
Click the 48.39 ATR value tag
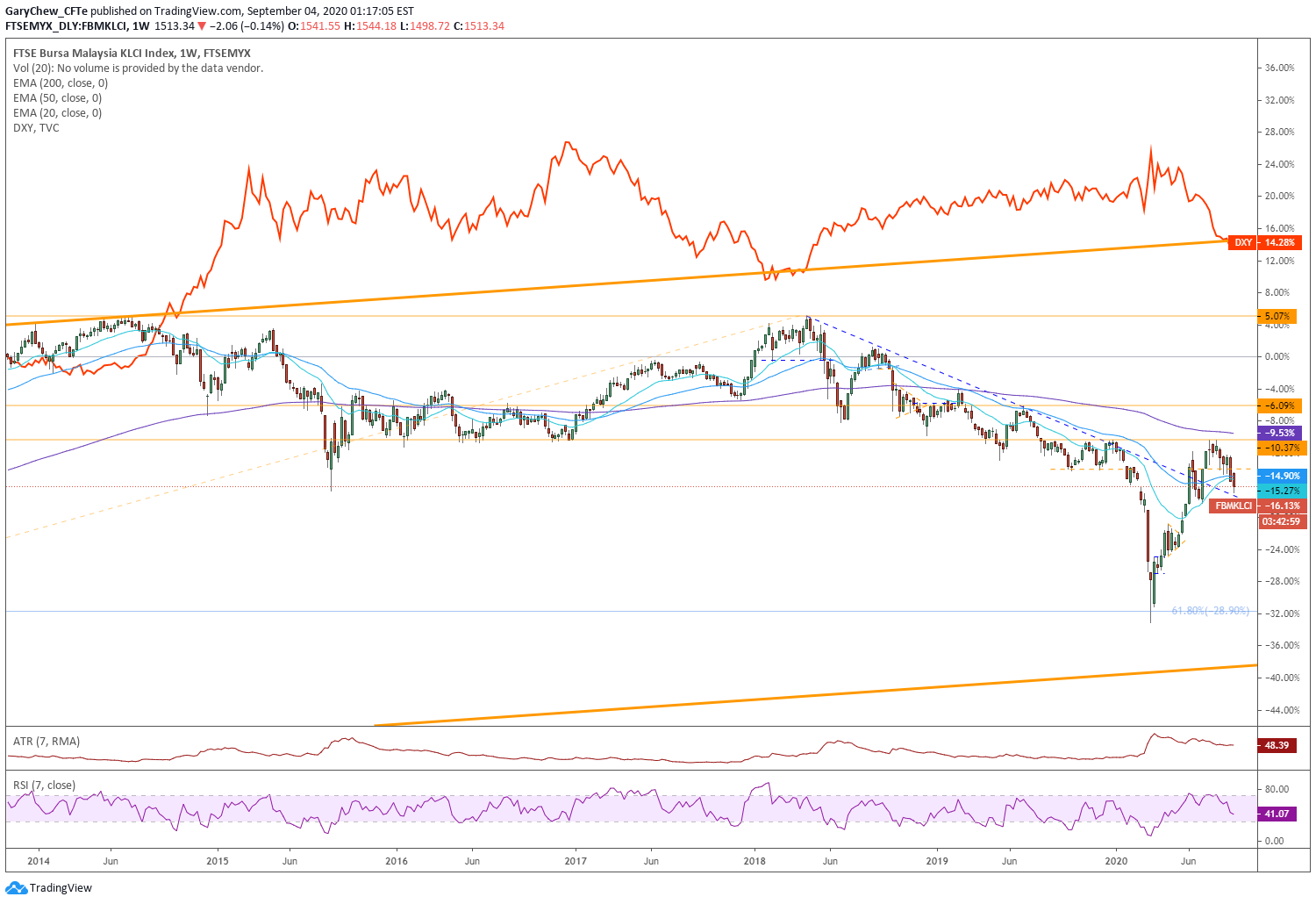point(1277,745)
